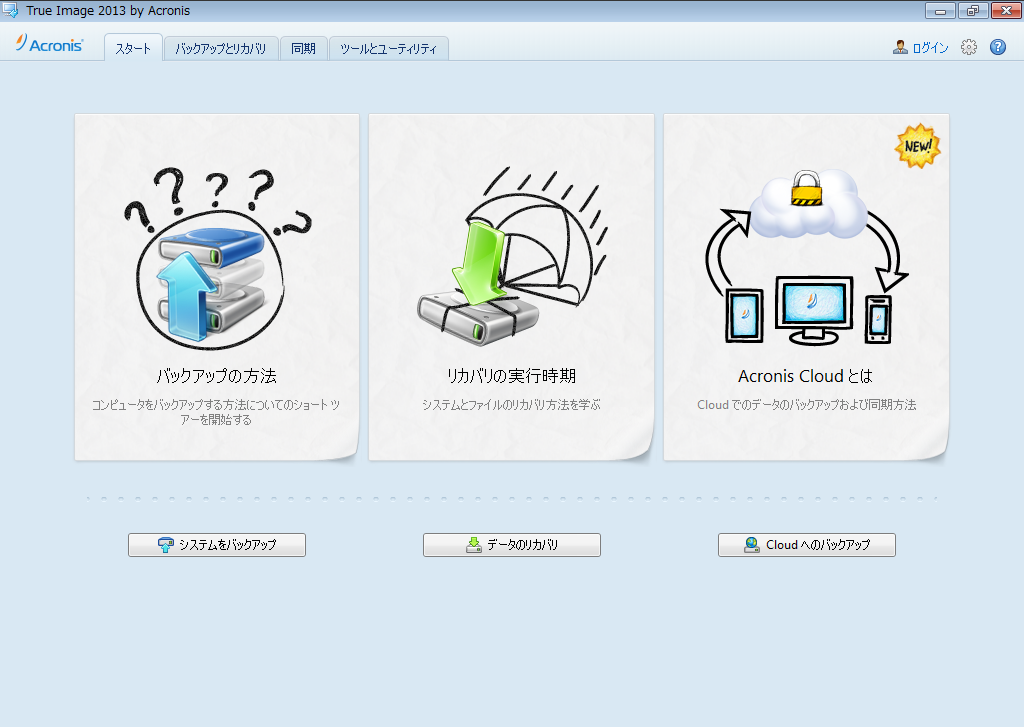Screen dimensions: 1024x727
Task: Close the True Image 2013 window
Action: 1006,10
